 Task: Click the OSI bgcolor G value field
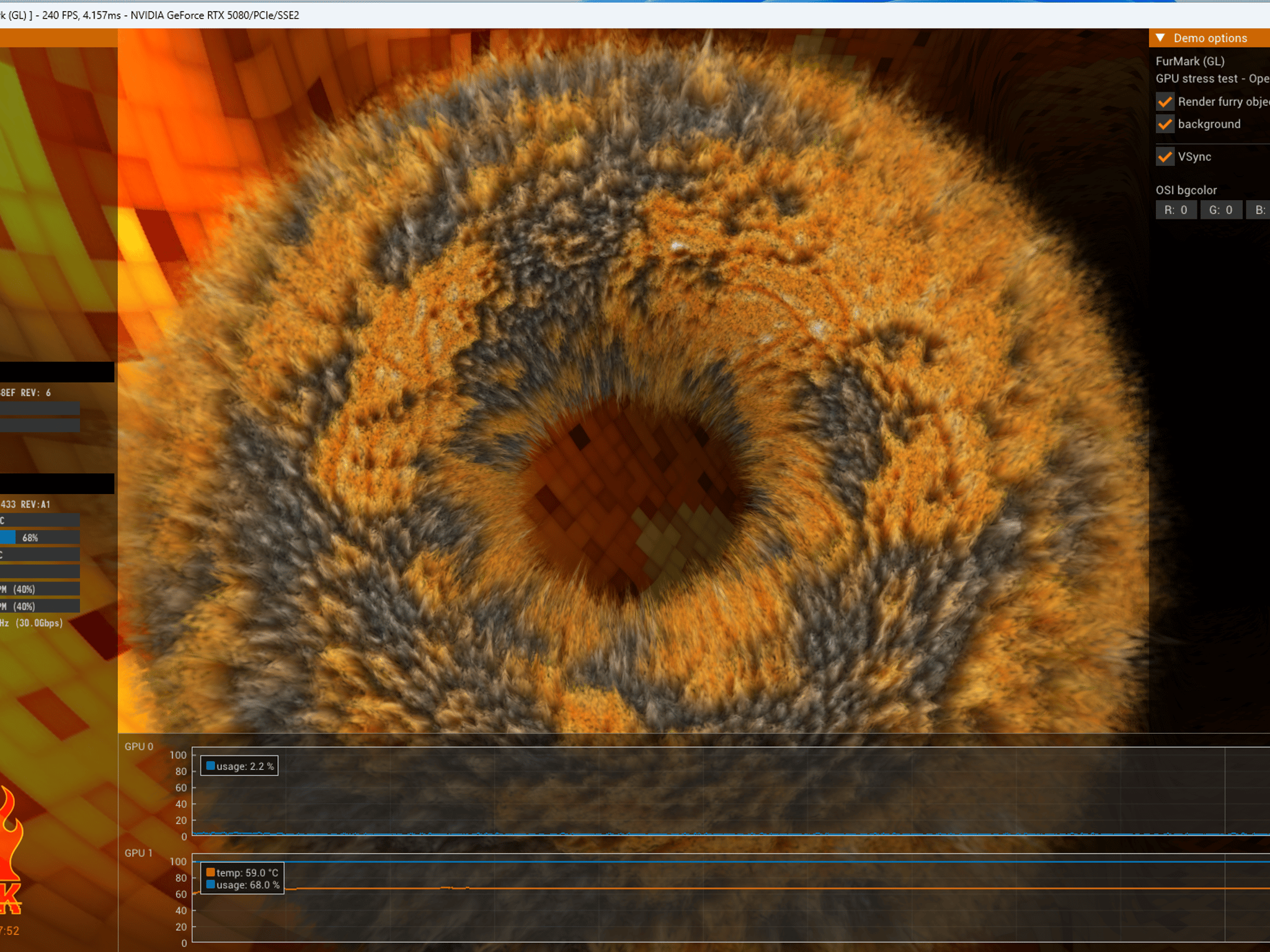coord(1221,210)
